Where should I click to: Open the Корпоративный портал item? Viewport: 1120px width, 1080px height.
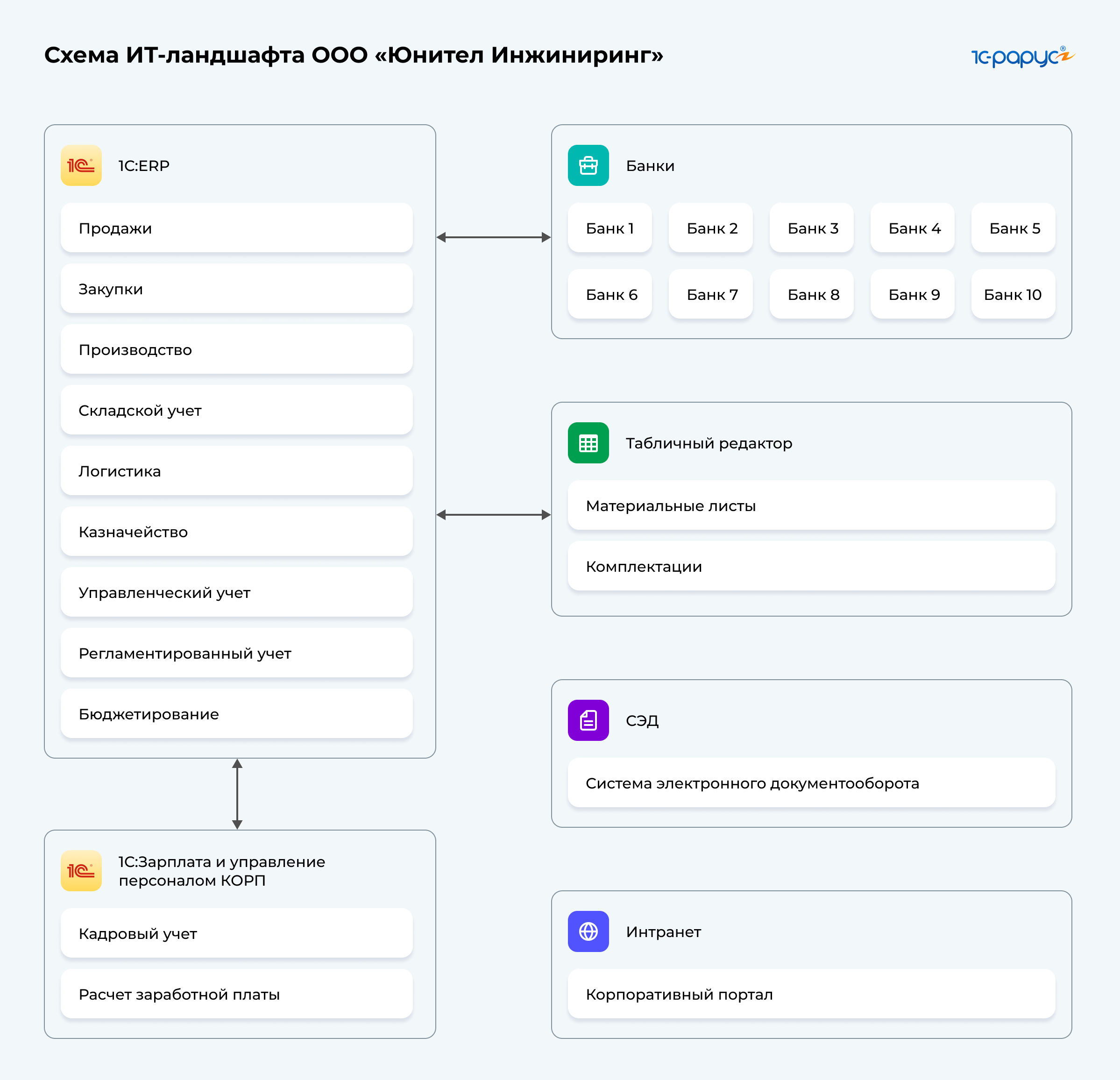point(811,995)
